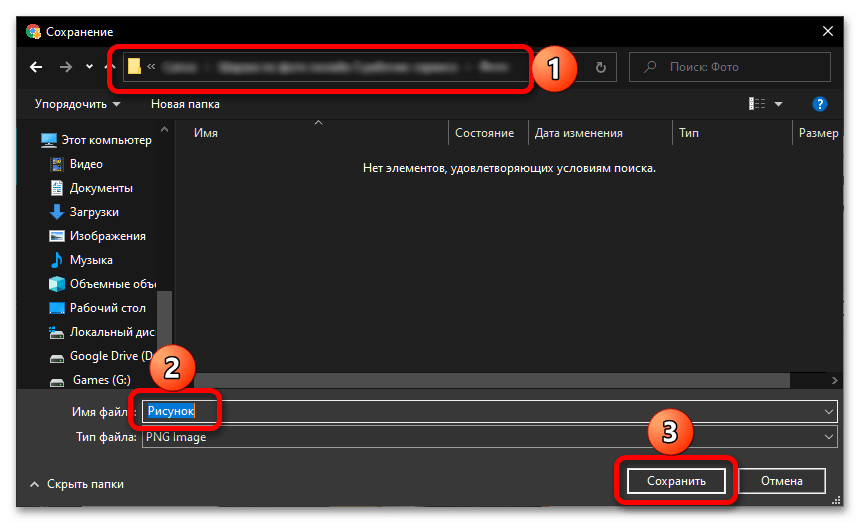Viewport: 860px width, 523px height.
Task: Click the 'Сохранить' button
Action: (x=676, y=481)
